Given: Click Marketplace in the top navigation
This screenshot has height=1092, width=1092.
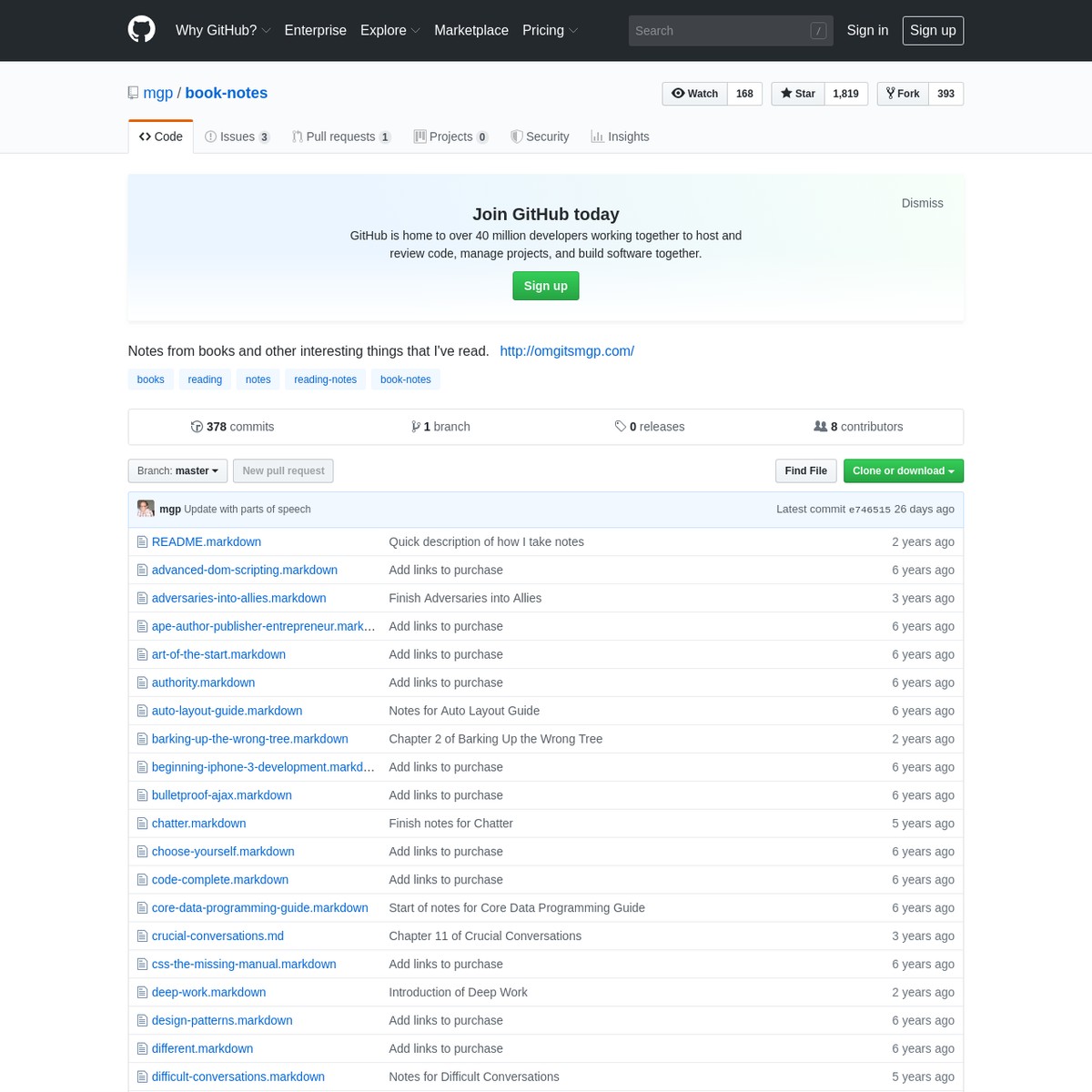Looking at the screenshot, I should click(x=471, y=30).
